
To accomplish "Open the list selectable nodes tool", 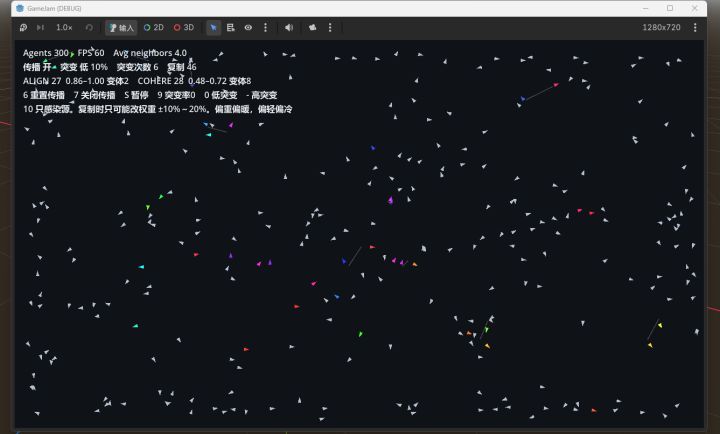I will point(231,28).
